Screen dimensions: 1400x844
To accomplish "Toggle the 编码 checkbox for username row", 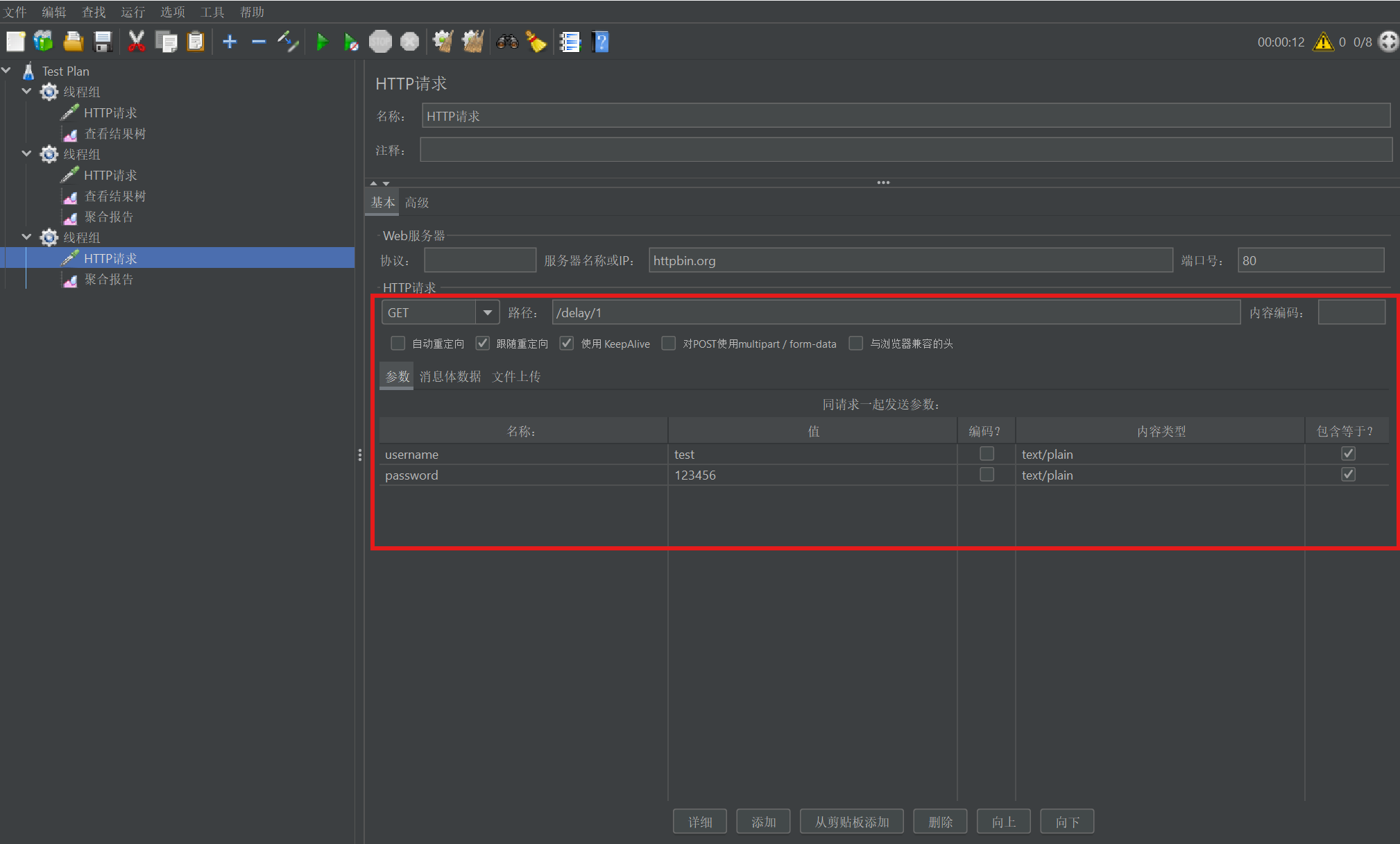I will click(986, 454).
